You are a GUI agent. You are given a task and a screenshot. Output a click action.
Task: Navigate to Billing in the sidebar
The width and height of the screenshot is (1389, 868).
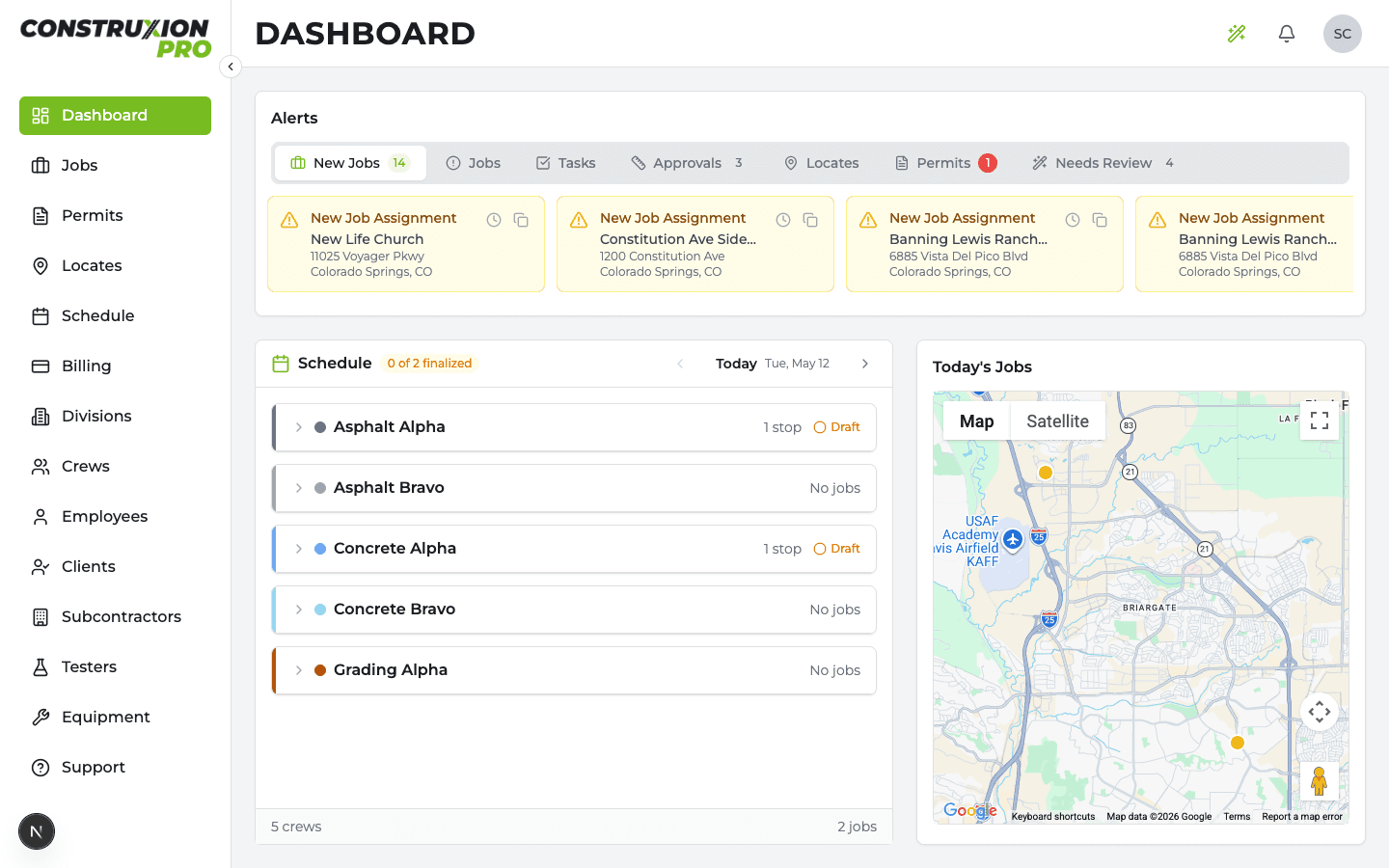tap(115, 366)
